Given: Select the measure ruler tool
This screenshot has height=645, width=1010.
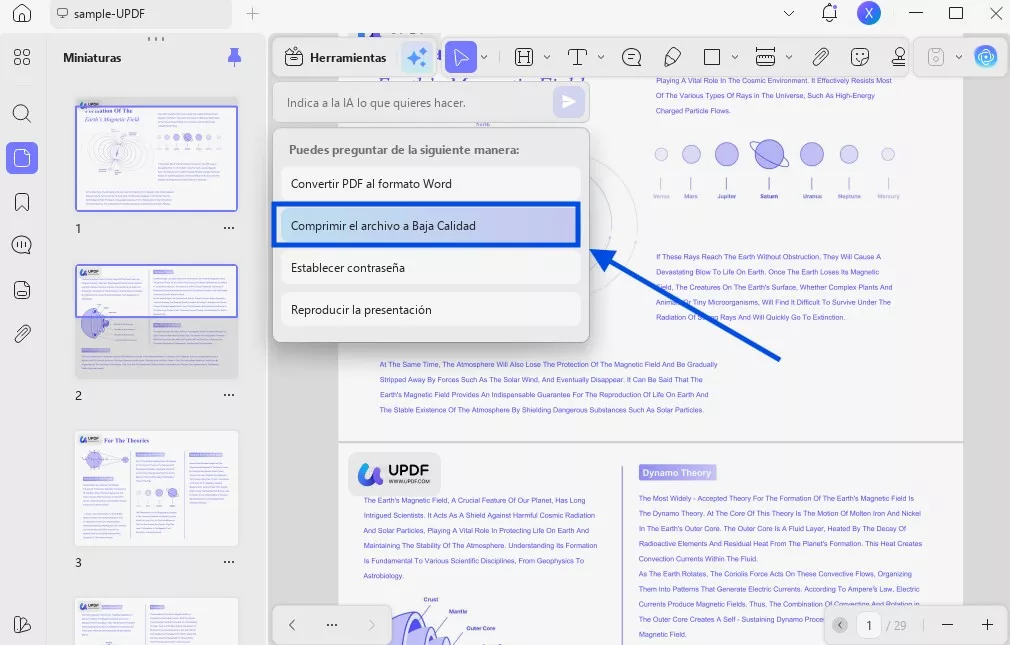Looking at the screenshot, I should coord(765,57).
